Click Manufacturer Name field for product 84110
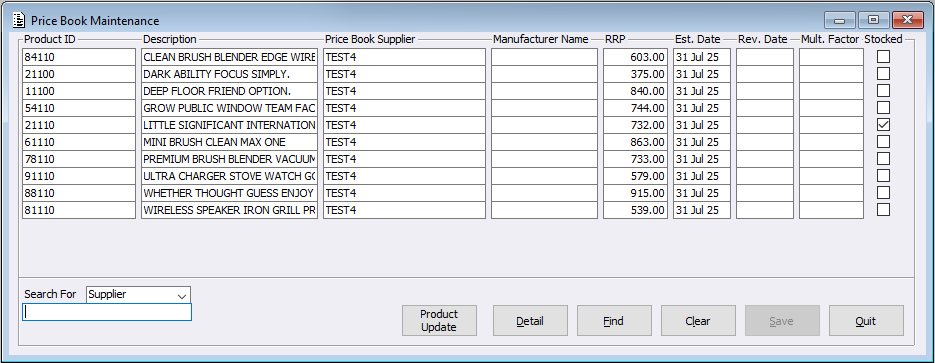This screenshot has height=363, width=935. pos(544,57)
